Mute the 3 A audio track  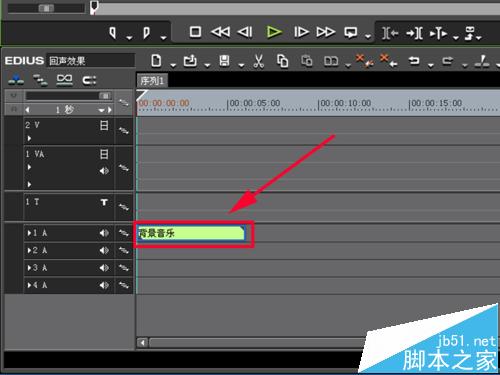coord(104,268)
